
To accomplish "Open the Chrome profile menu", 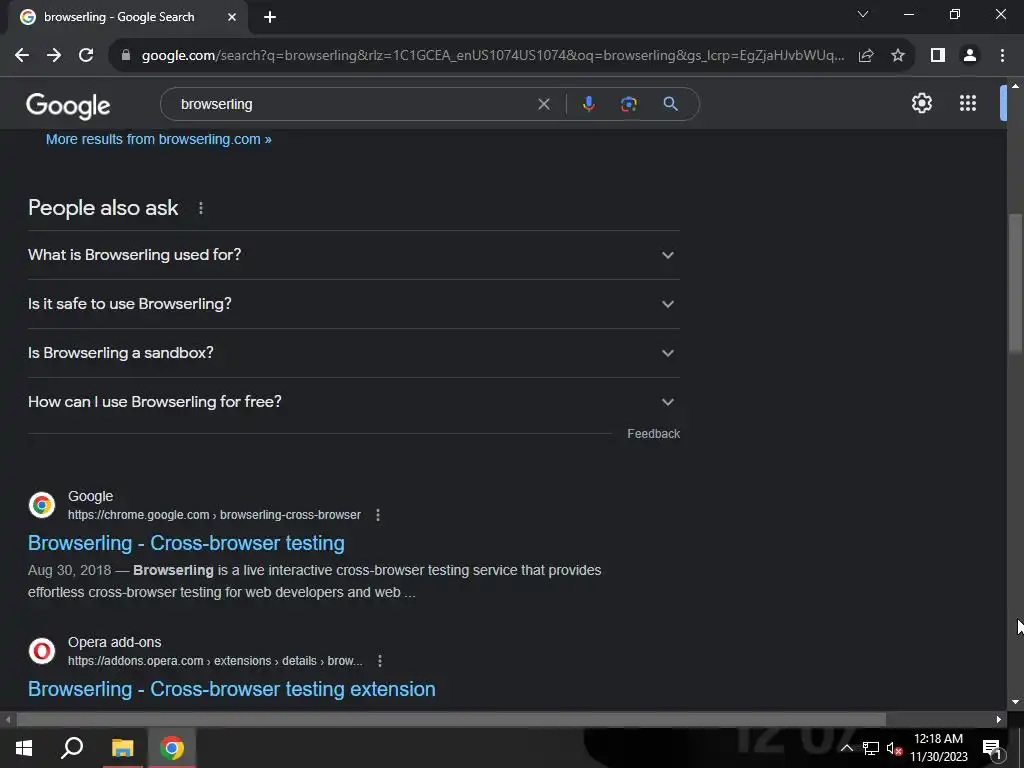I will tap(970, 56).
